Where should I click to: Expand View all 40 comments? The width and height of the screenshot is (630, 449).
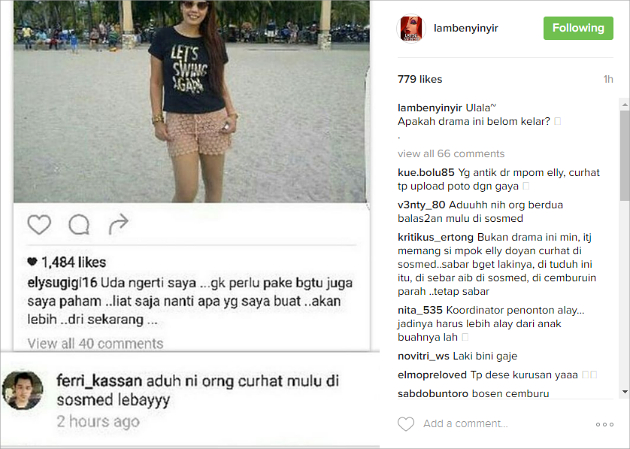click(x=95, y=343)
